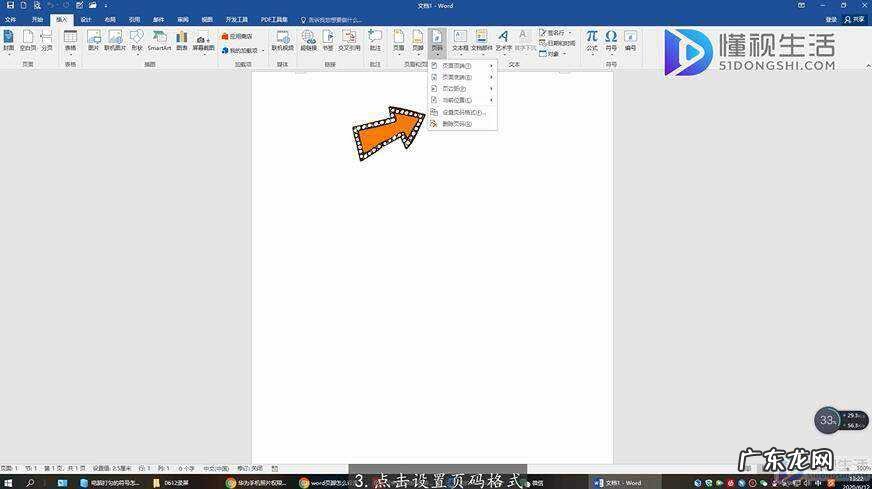Click the 超链接 hyperlink icon
The image size is (872, 489).
309,40
